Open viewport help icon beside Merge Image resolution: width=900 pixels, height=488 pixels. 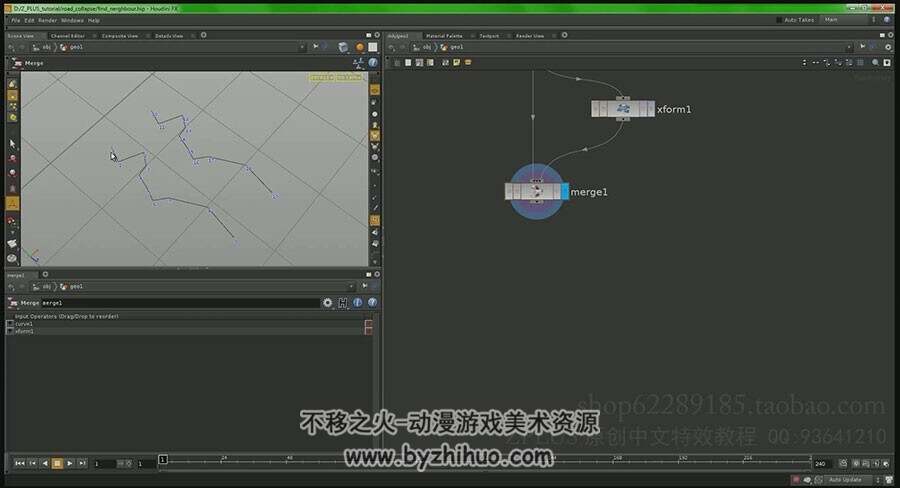click(x=373, y=63)
